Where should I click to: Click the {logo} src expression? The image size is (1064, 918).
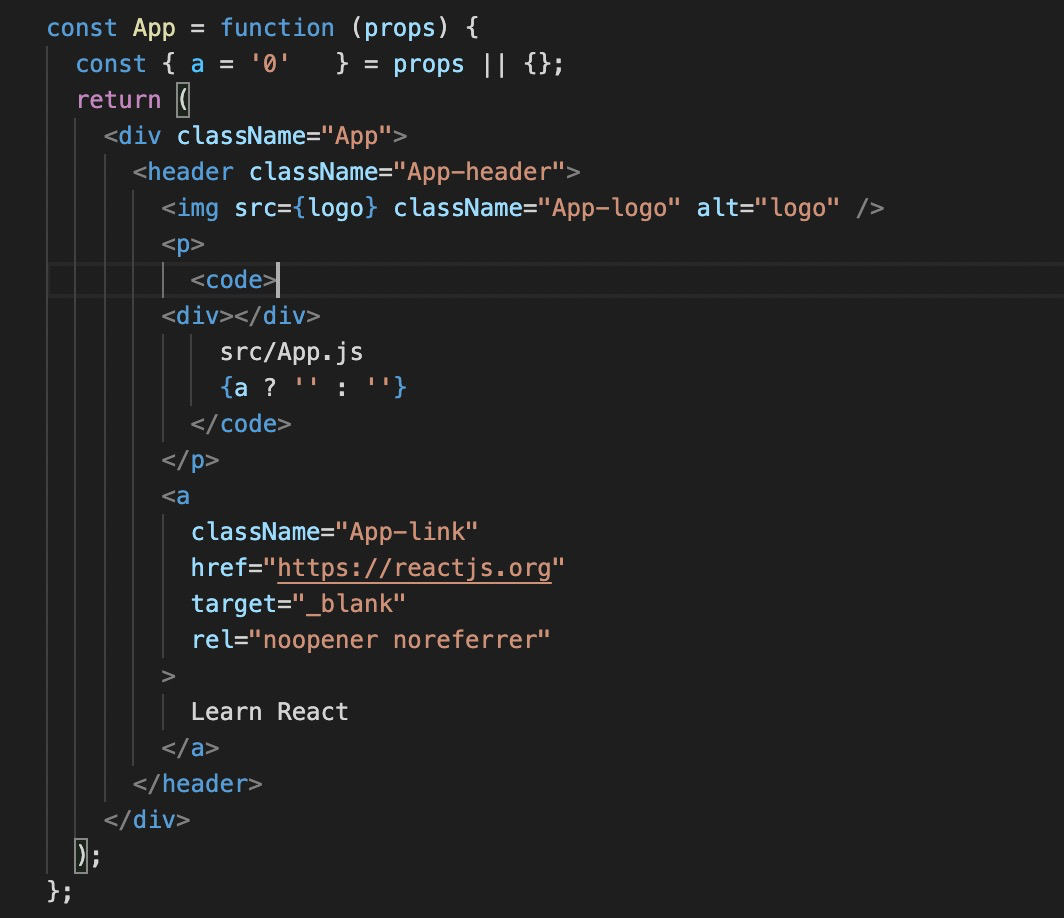[335, 208]
